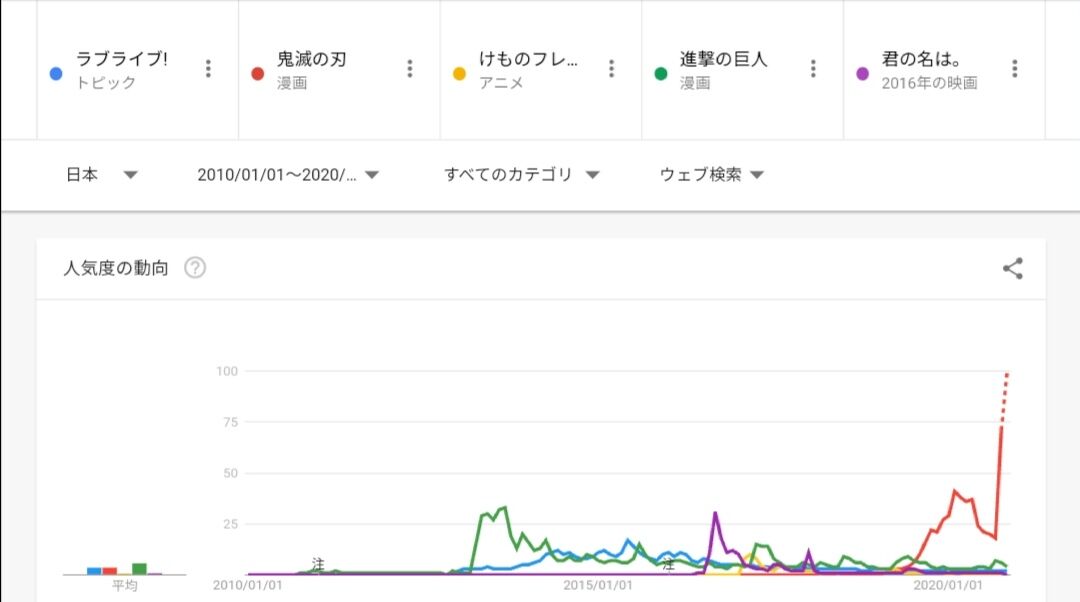Open more options for 君の名は。 term
Image resolution: width=1080 pixels, height=602 pixels.
(x=1015, y=69)
